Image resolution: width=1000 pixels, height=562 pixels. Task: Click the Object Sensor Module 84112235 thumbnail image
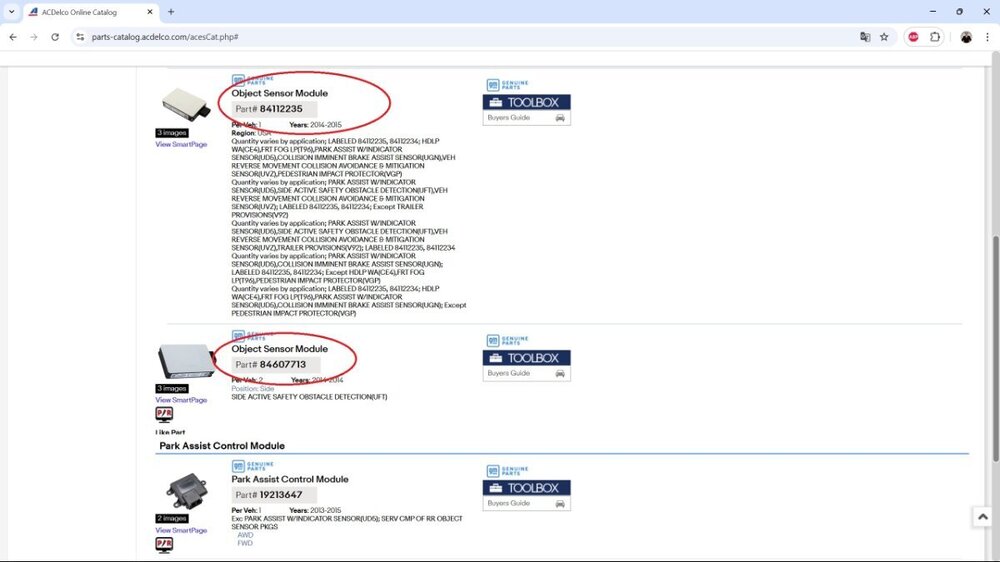coord(180,105)
